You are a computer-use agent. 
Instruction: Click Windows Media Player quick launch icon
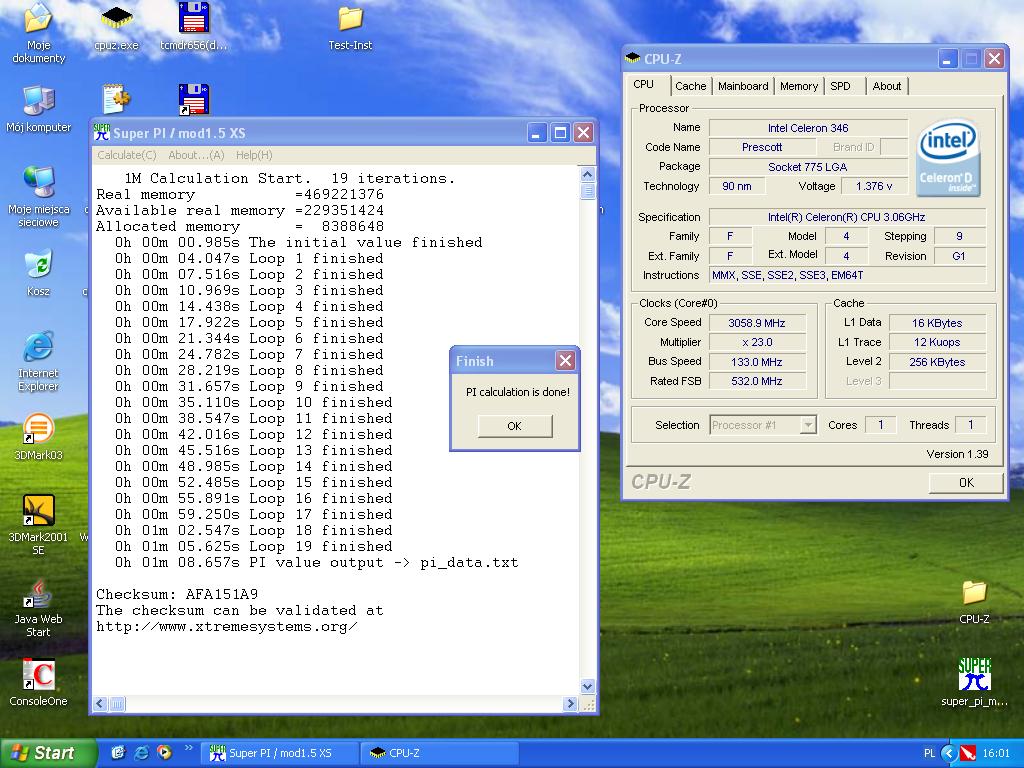(x=164, y=752)
